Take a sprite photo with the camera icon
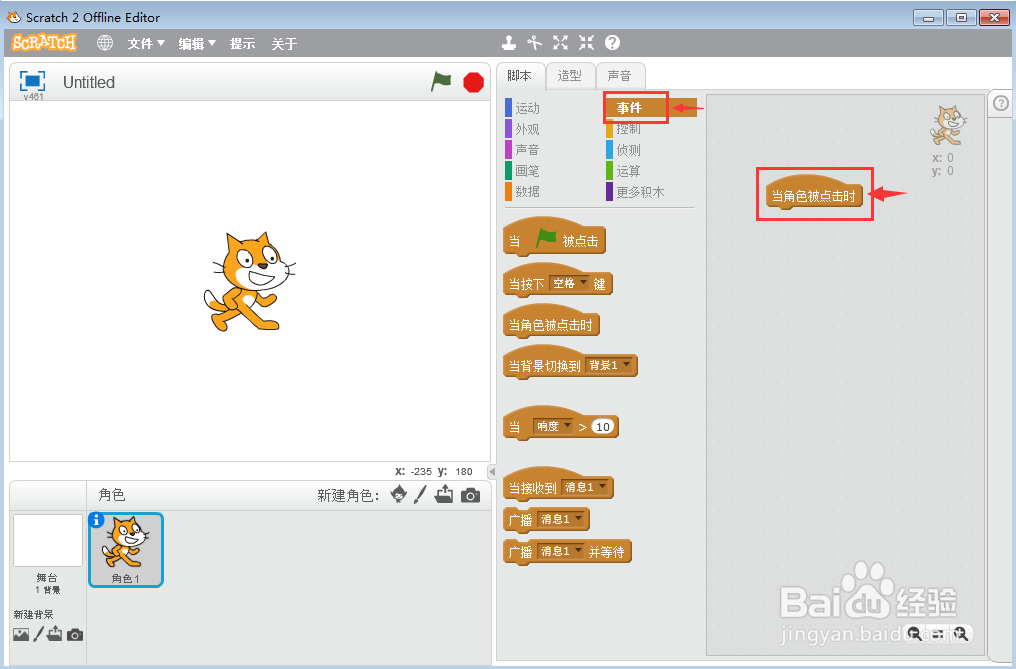This screenshot has height=669, width=1016. coord(470,494)
